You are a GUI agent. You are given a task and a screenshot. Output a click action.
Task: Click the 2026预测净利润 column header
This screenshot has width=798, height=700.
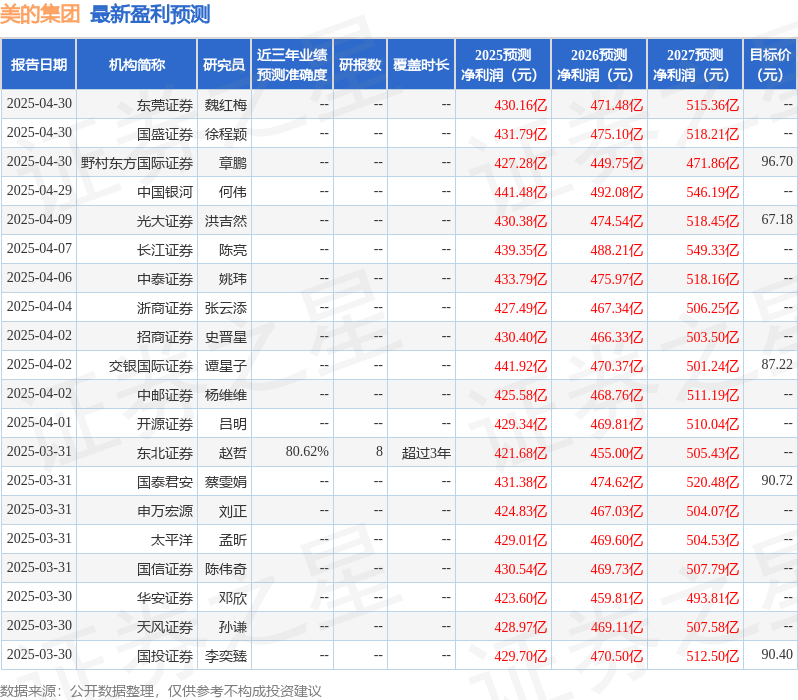(599, 65)
